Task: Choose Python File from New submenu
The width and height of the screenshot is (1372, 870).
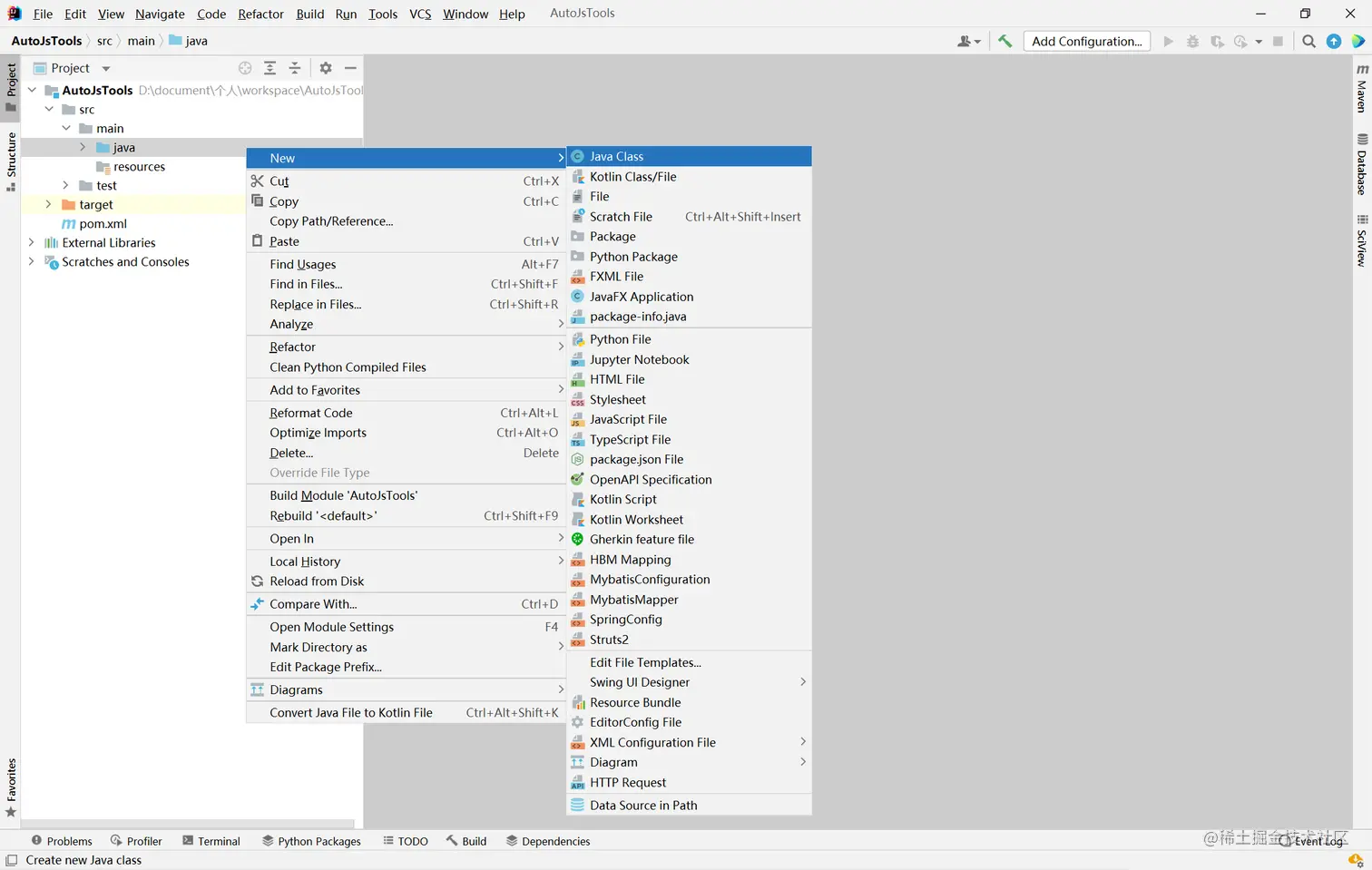Action: (689, 339)
